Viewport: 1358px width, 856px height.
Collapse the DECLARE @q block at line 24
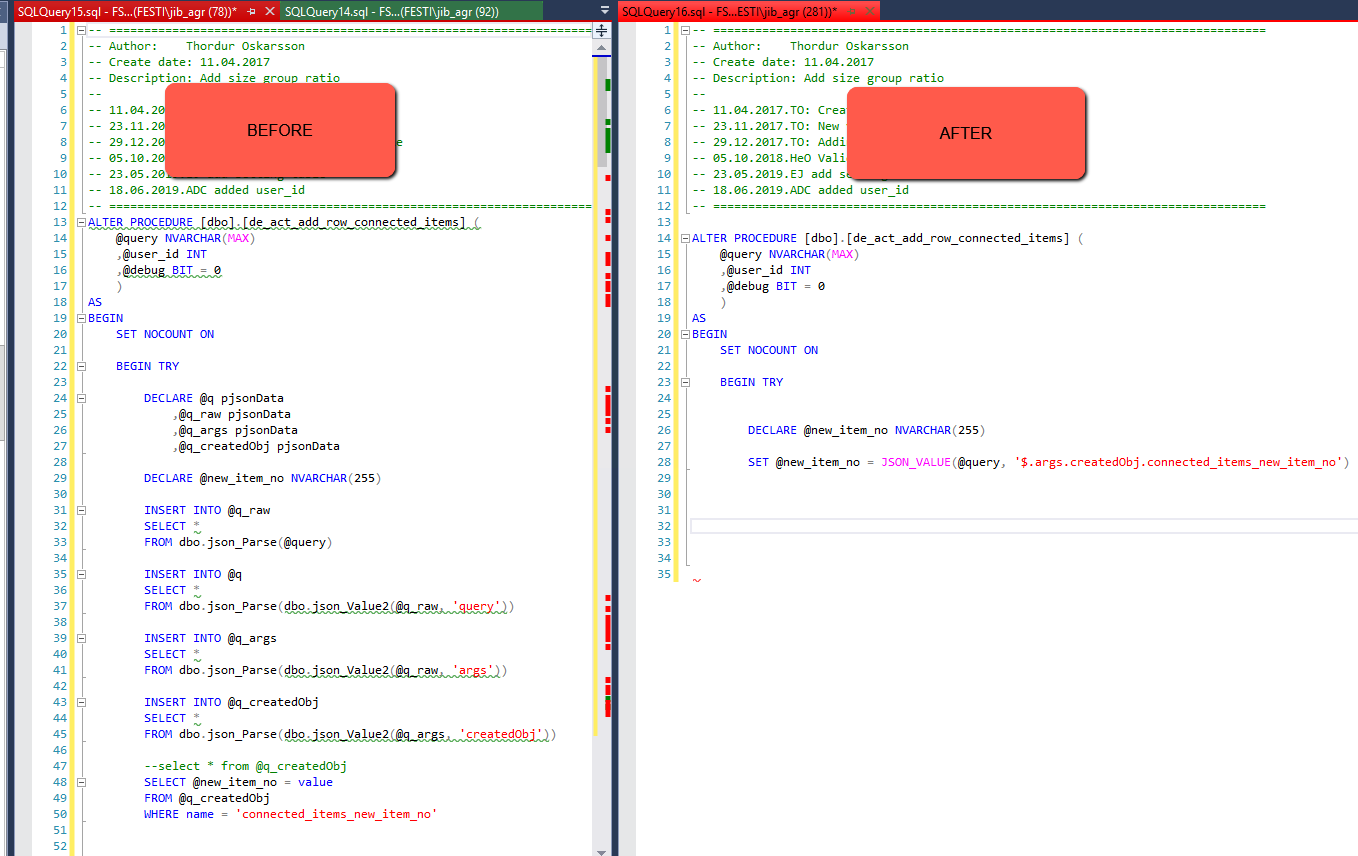(x=81, y=398)
